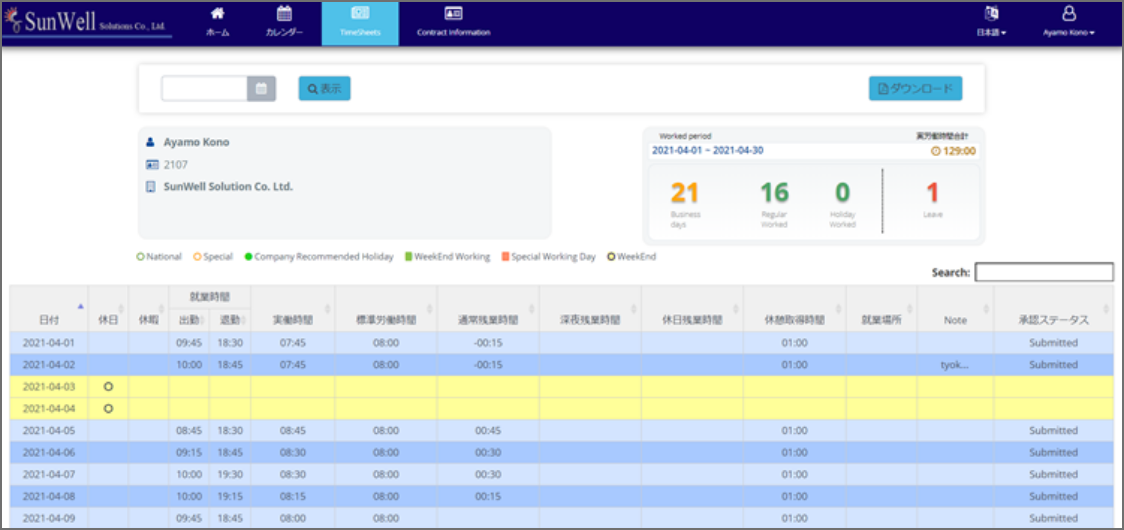Sort by 休日 column header

108,308
